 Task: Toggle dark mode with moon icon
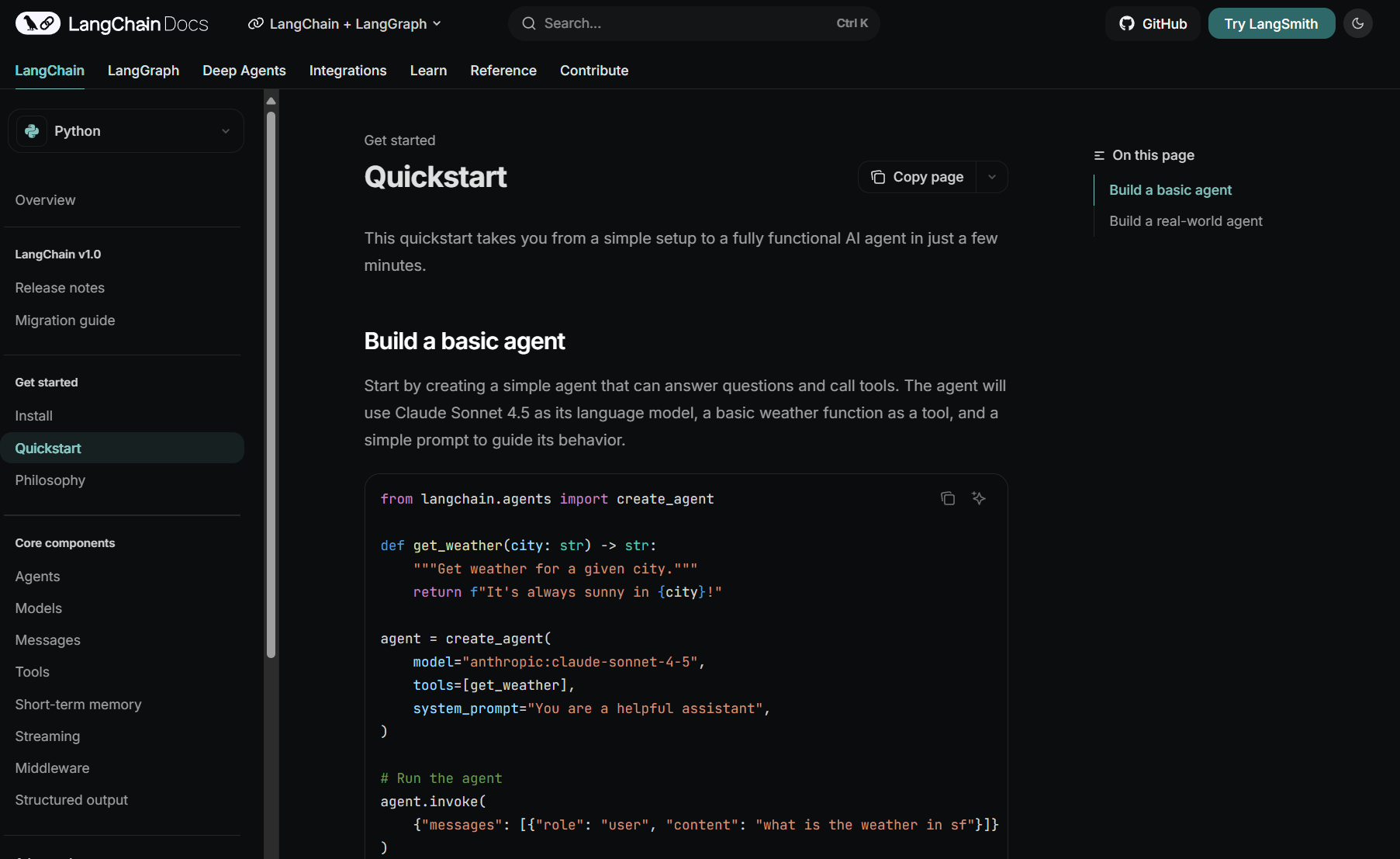coord(1357,23)
